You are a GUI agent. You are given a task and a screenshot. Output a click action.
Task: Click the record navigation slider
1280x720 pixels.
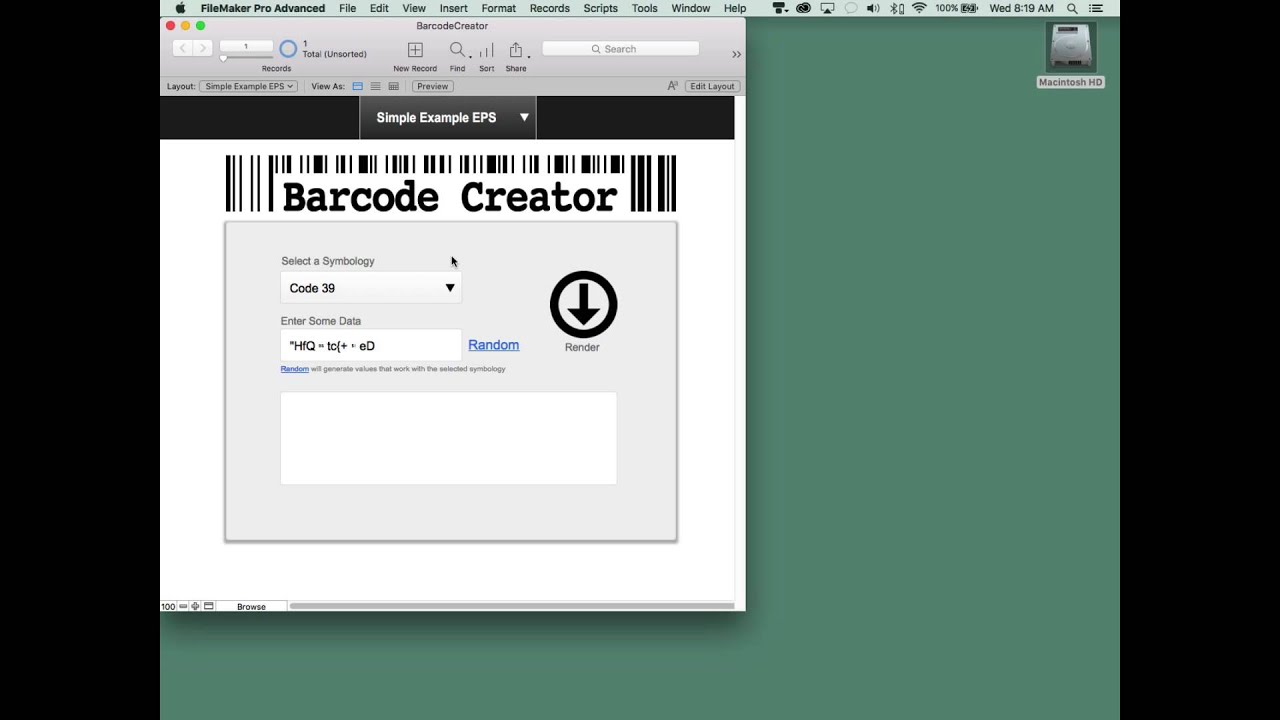pos(245,58)
